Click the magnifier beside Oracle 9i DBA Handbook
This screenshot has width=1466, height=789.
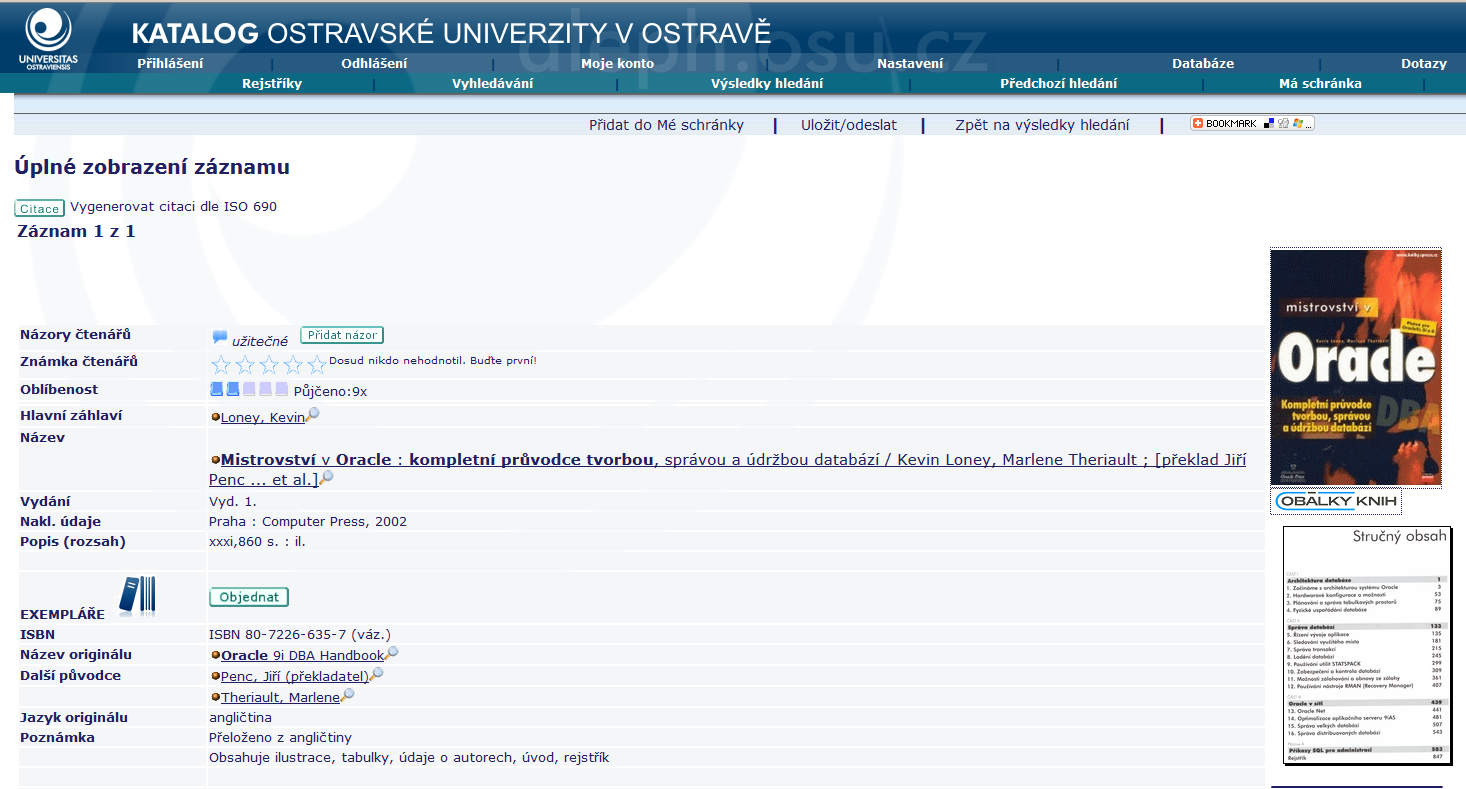392,654
